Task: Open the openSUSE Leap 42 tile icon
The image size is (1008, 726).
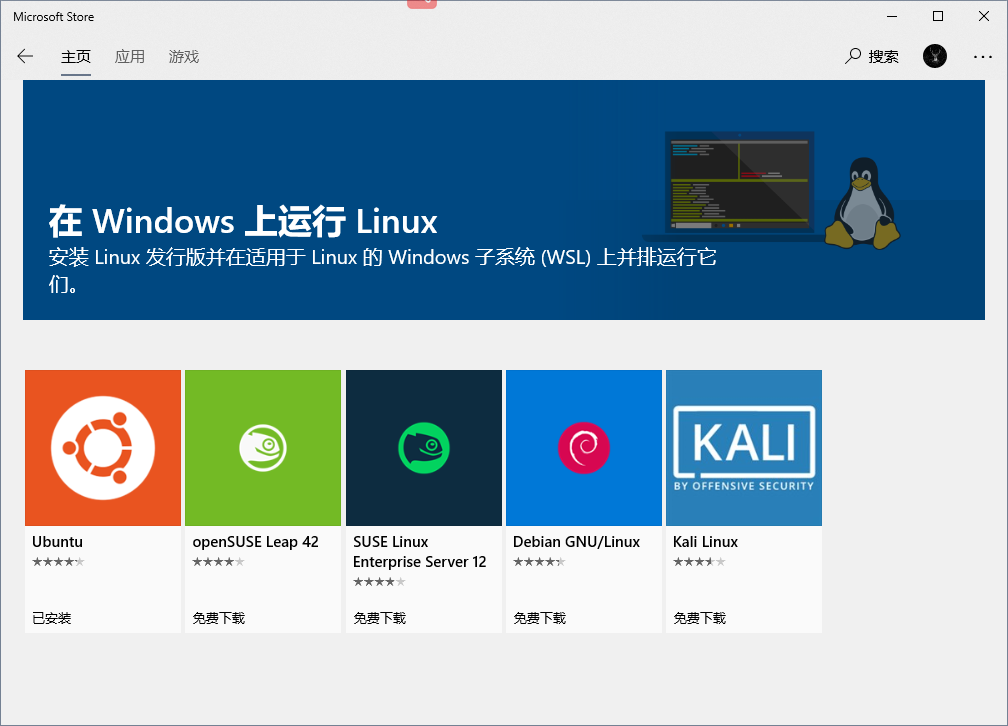Action: (x=263, y=448)
